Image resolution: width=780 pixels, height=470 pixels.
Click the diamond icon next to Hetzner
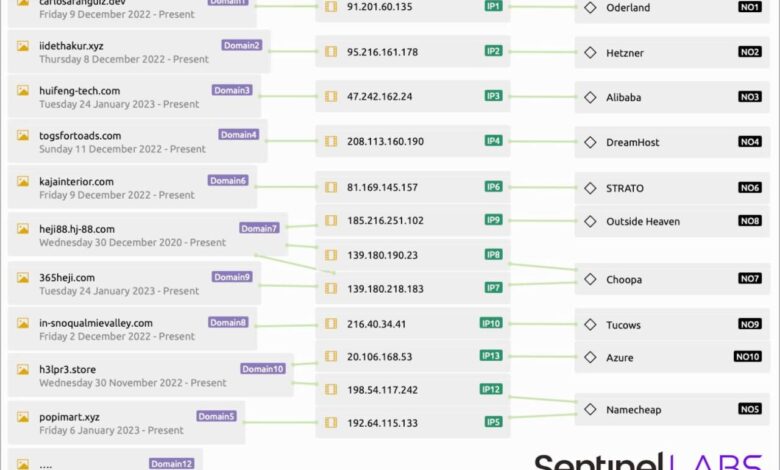click(590, 53)
